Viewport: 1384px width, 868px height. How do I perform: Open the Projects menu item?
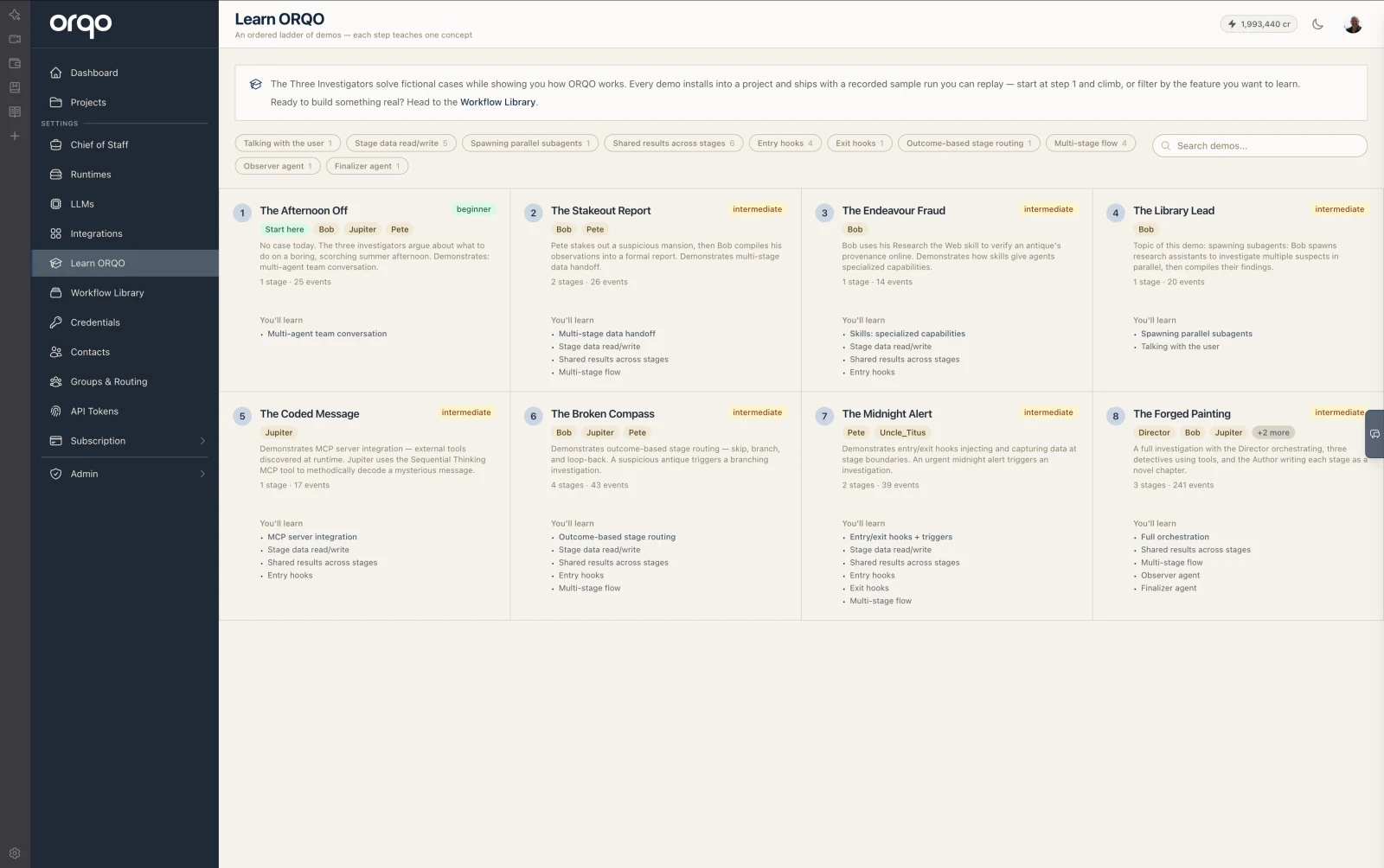pos(125,102)
